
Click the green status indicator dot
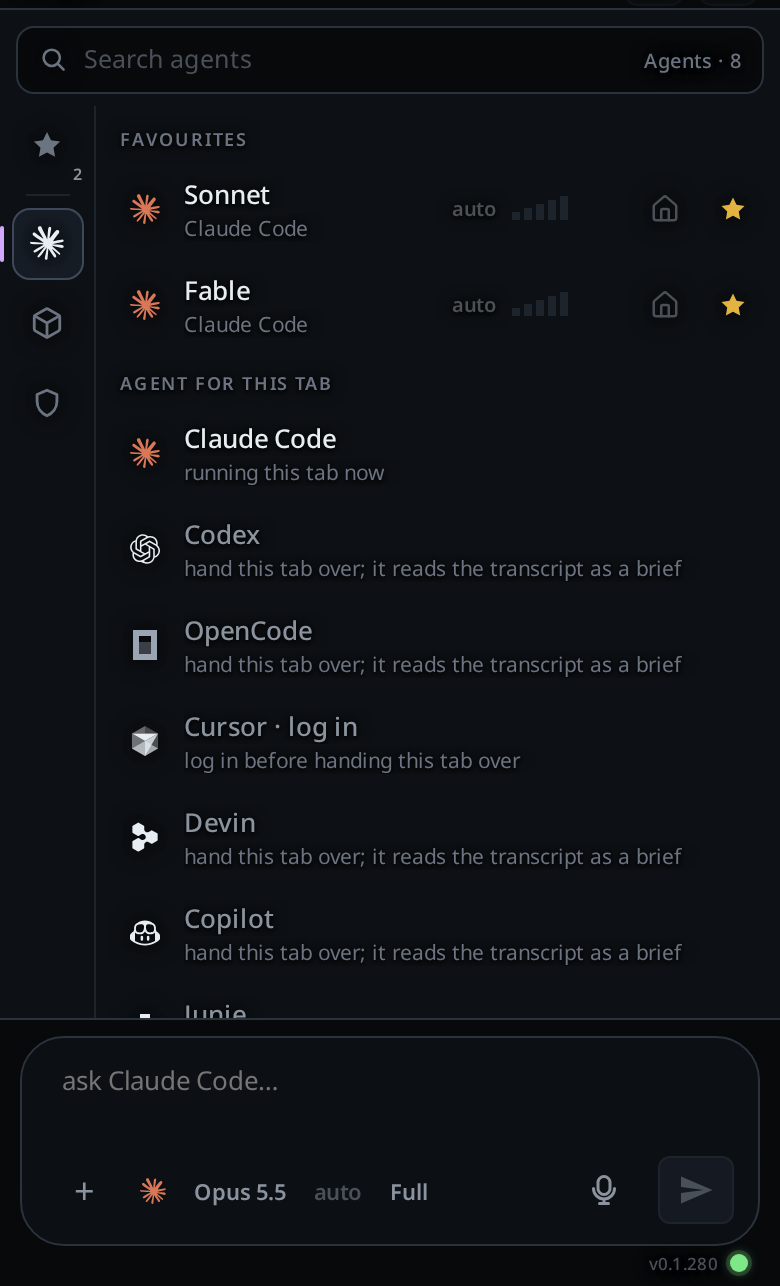[739, 1263]
